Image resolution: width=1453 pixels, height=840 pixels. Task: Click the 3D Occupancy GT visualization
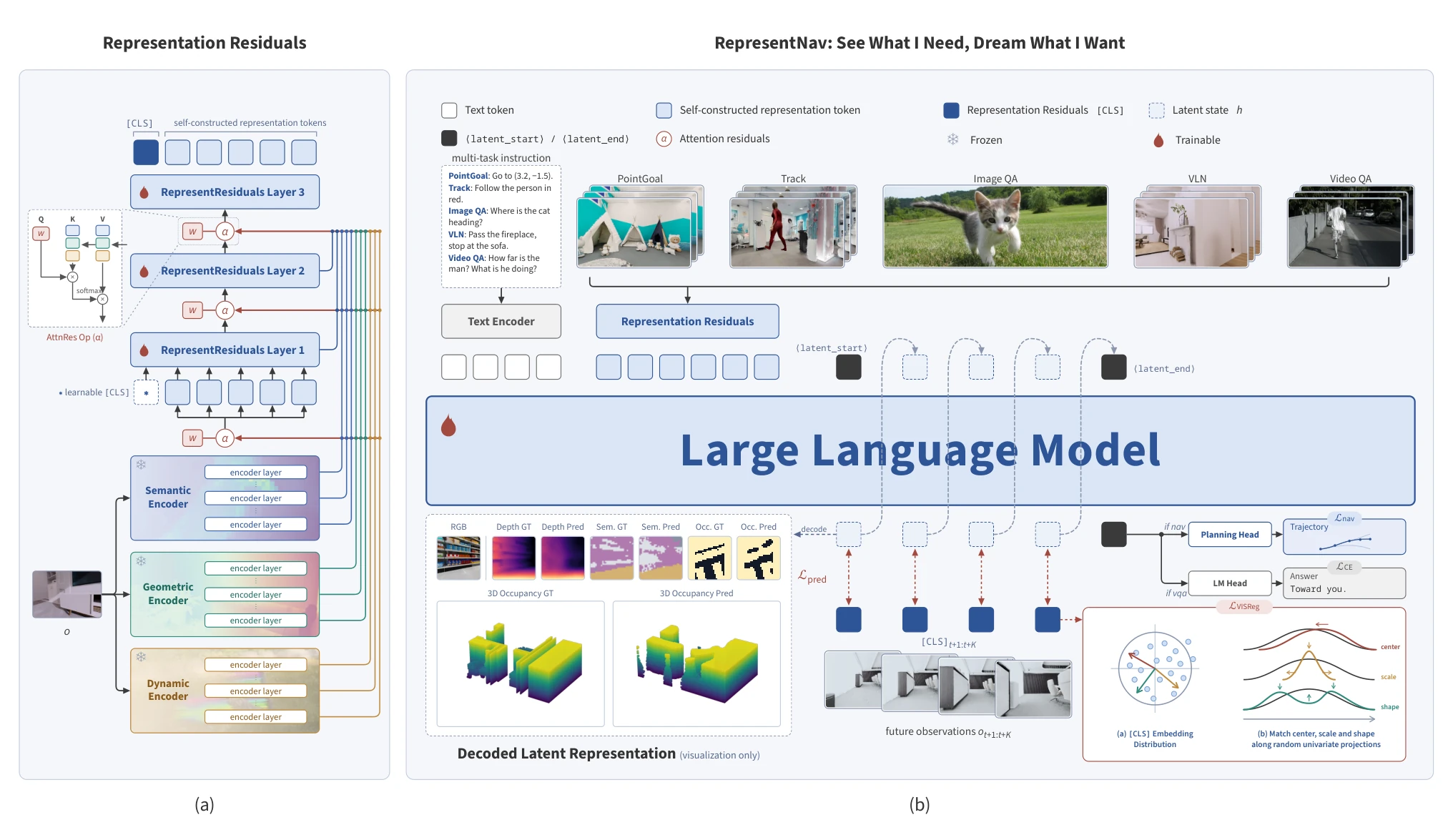521,663
